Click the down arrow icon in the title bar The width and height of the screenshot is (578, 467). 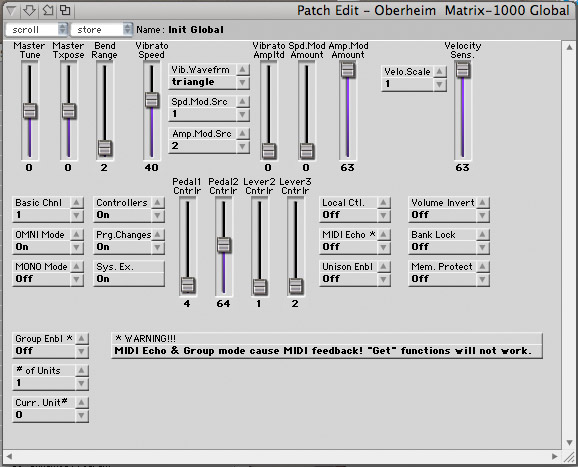(x=29, y=11)
